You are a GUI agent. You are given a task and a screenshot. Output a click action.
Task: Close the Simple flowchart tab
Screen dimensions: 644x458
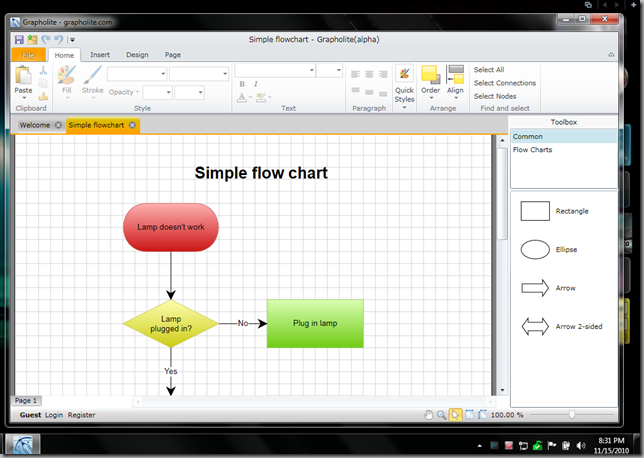(x=132, y=125)
